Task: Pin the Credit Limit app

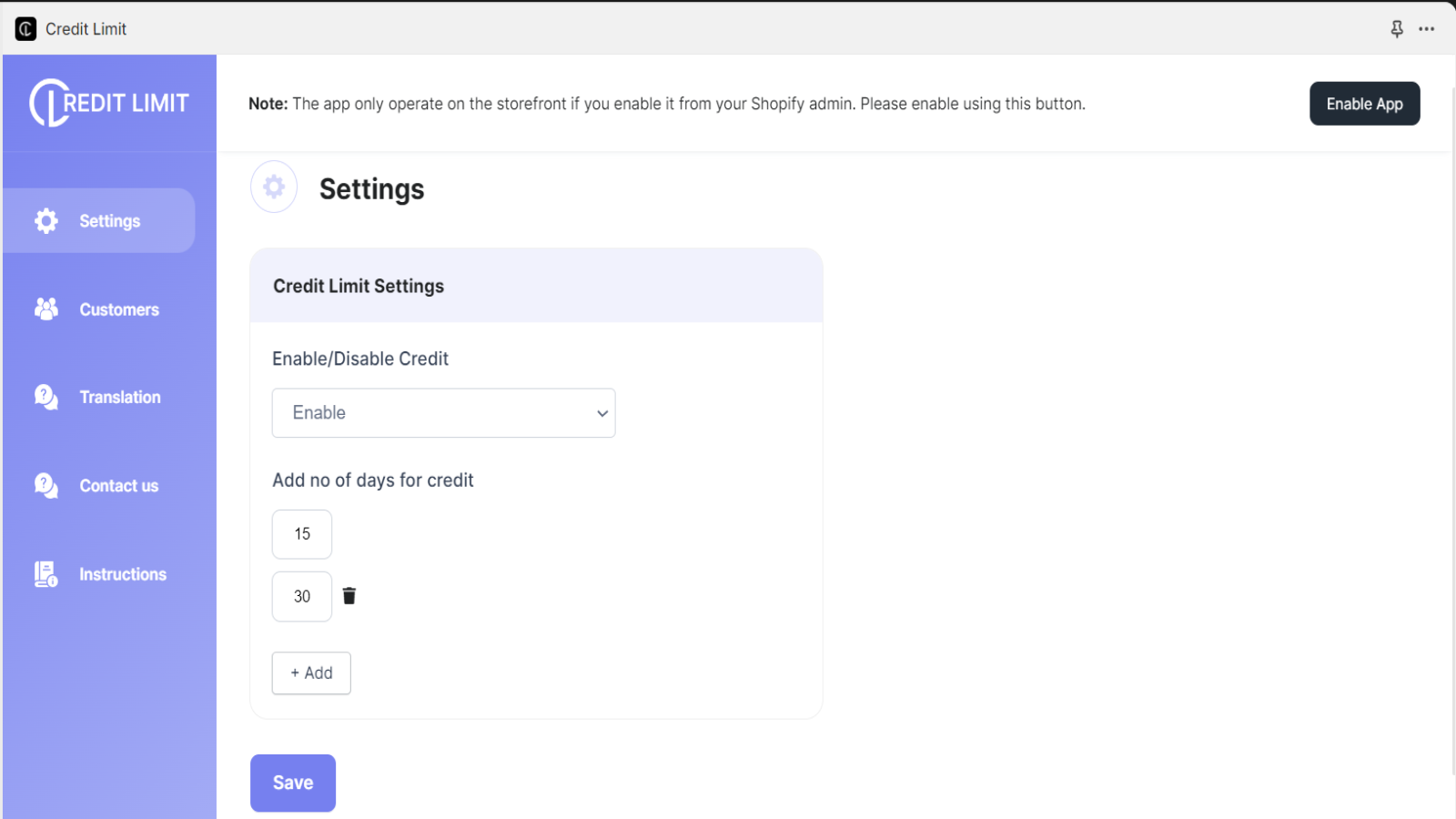Action: click(1398, 28)
